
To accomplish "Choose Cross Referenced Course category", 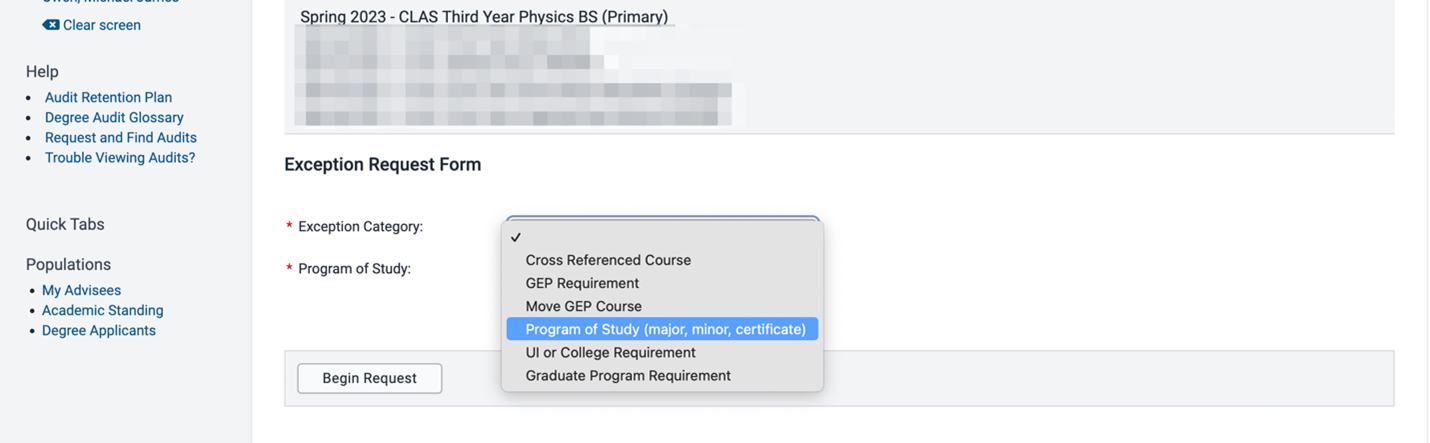I will click(608, 260).
